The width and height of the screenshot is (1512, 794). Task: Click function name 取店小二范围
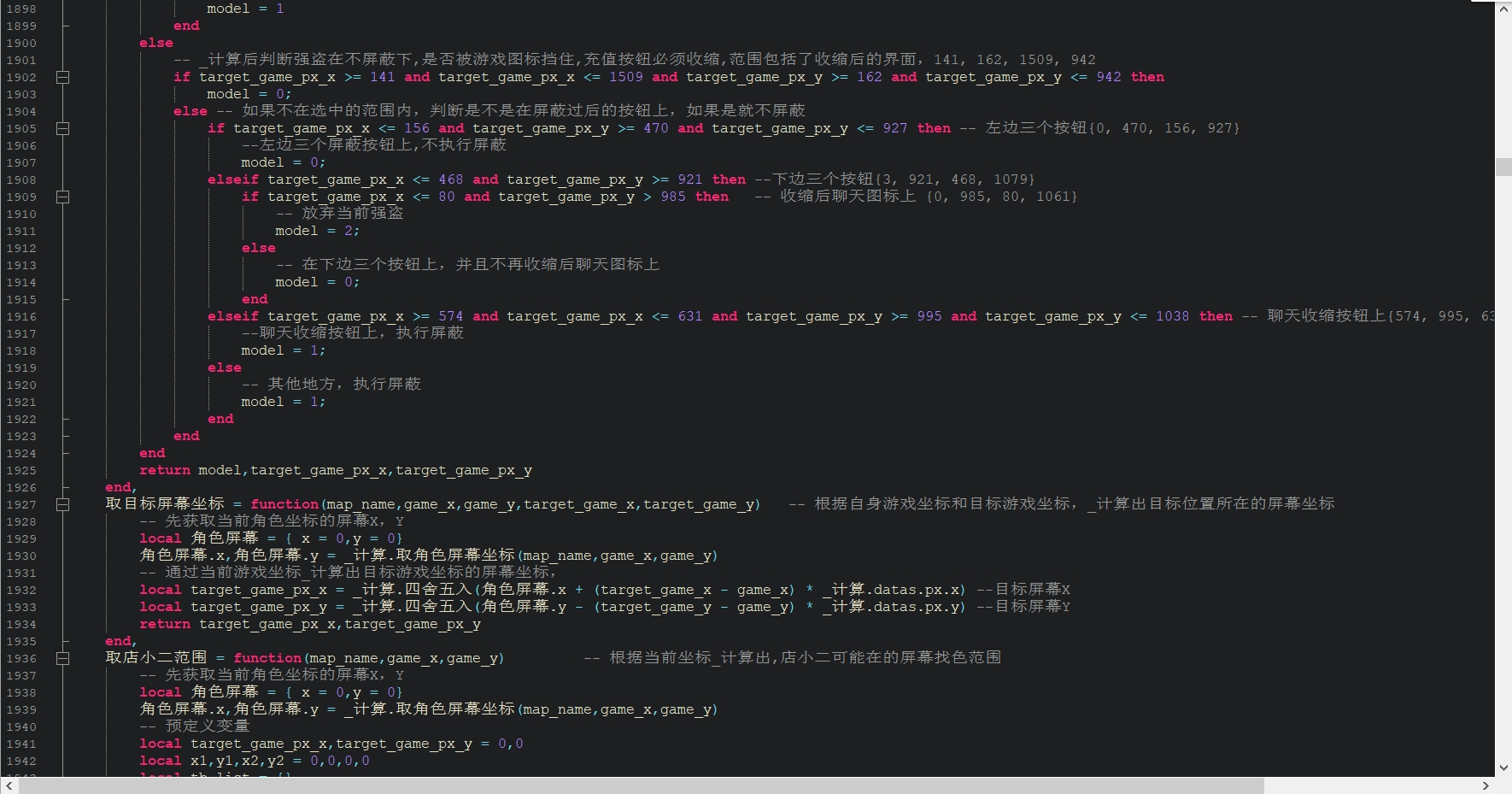(x=156, y=658)
